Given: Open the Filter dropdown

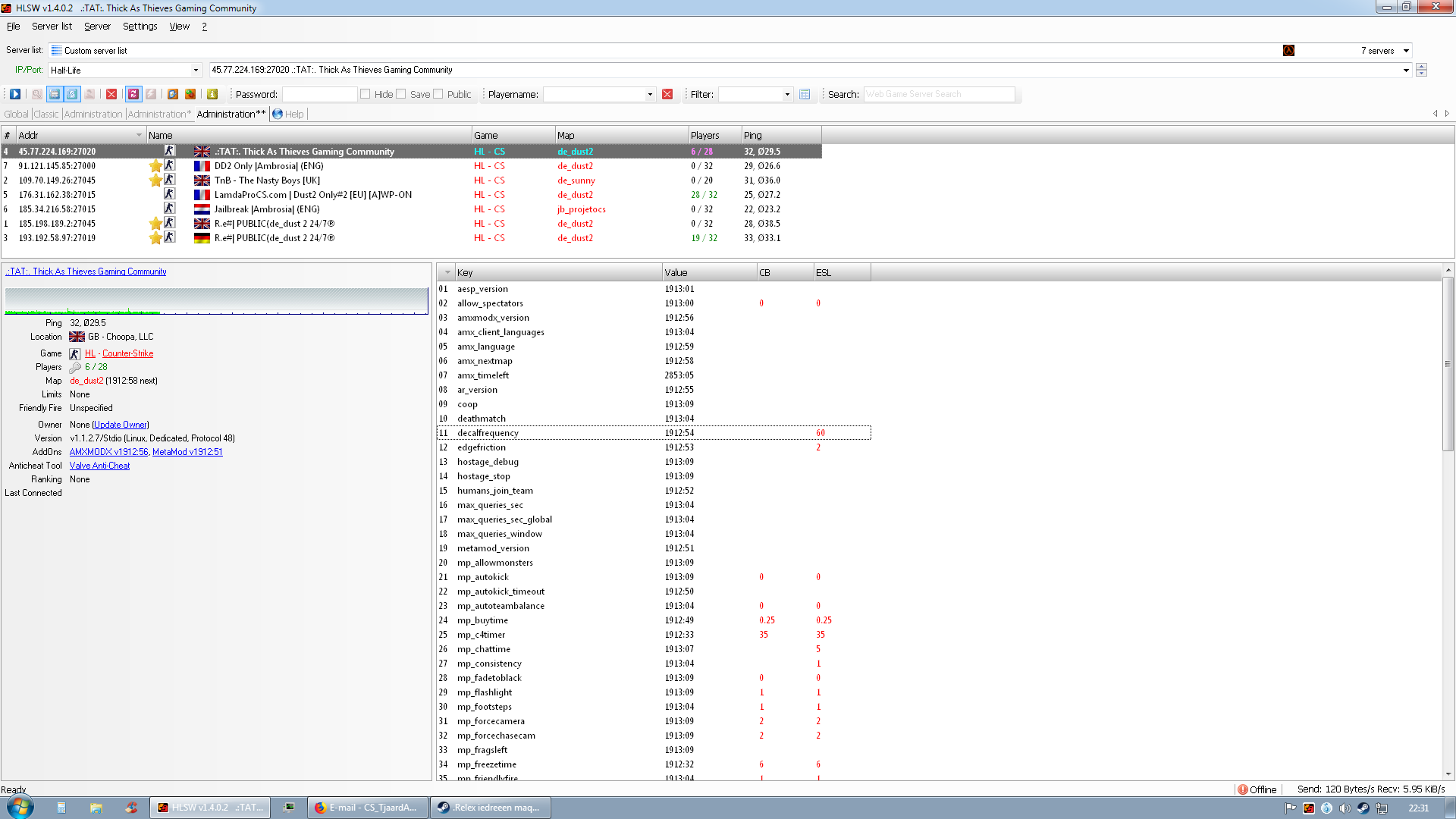Looking at the screenshot, I should 787,95.
